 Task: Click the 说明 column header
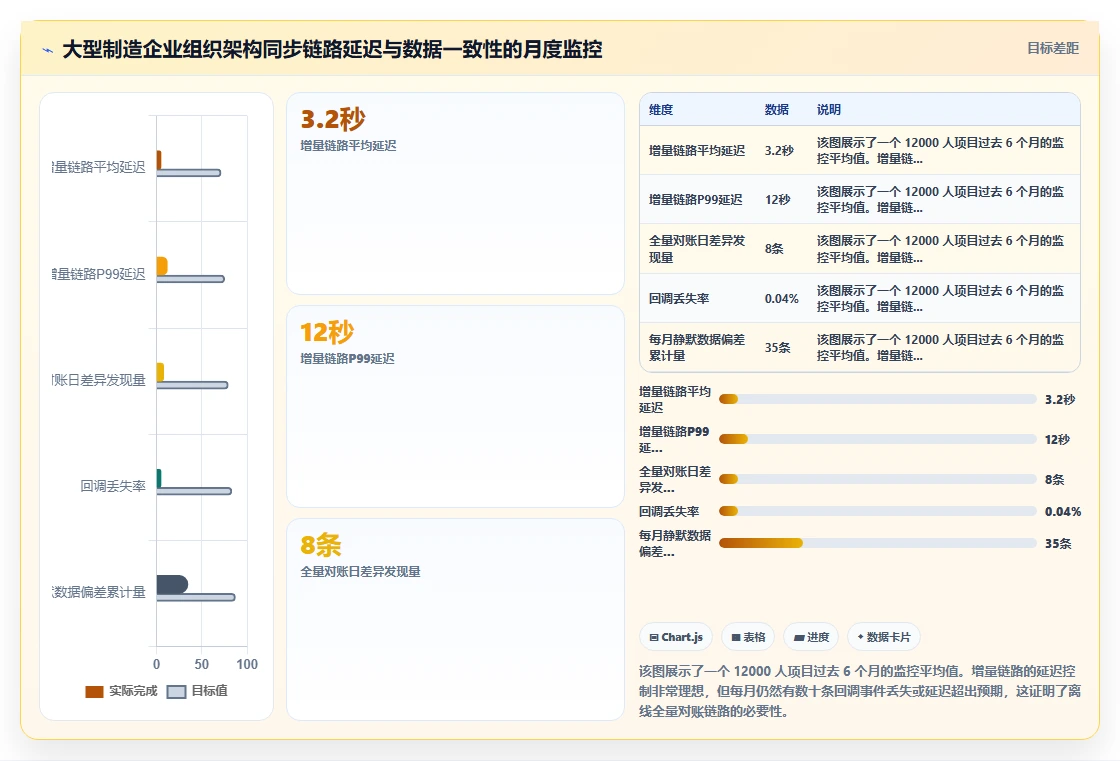(x=829, y=109)
